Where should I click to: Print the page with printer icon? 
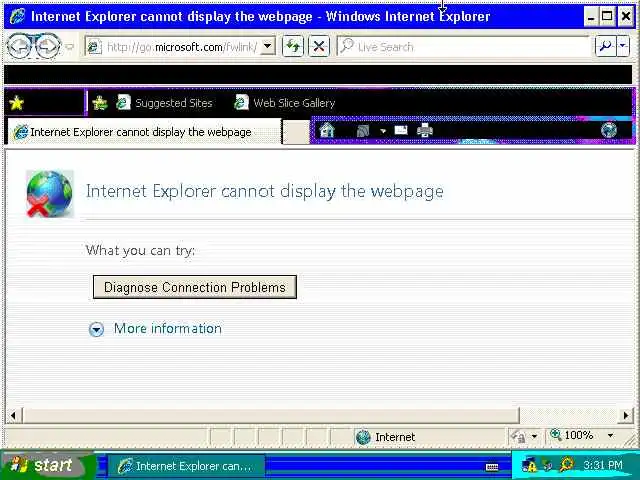(424, 131)
